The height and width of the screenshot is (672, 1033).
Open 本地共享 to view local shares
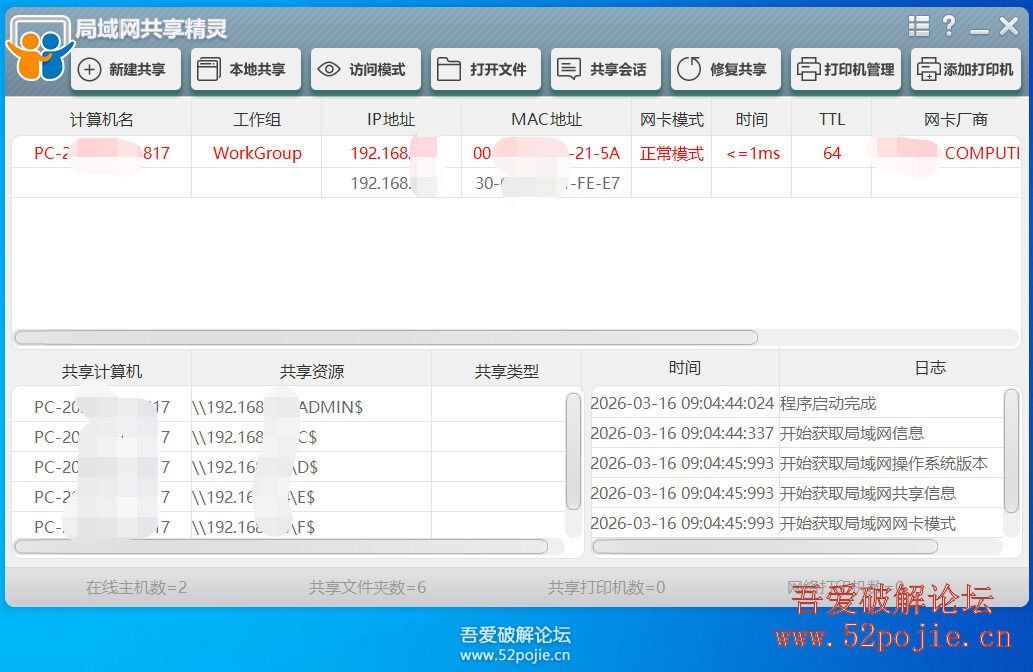point(245,69)
